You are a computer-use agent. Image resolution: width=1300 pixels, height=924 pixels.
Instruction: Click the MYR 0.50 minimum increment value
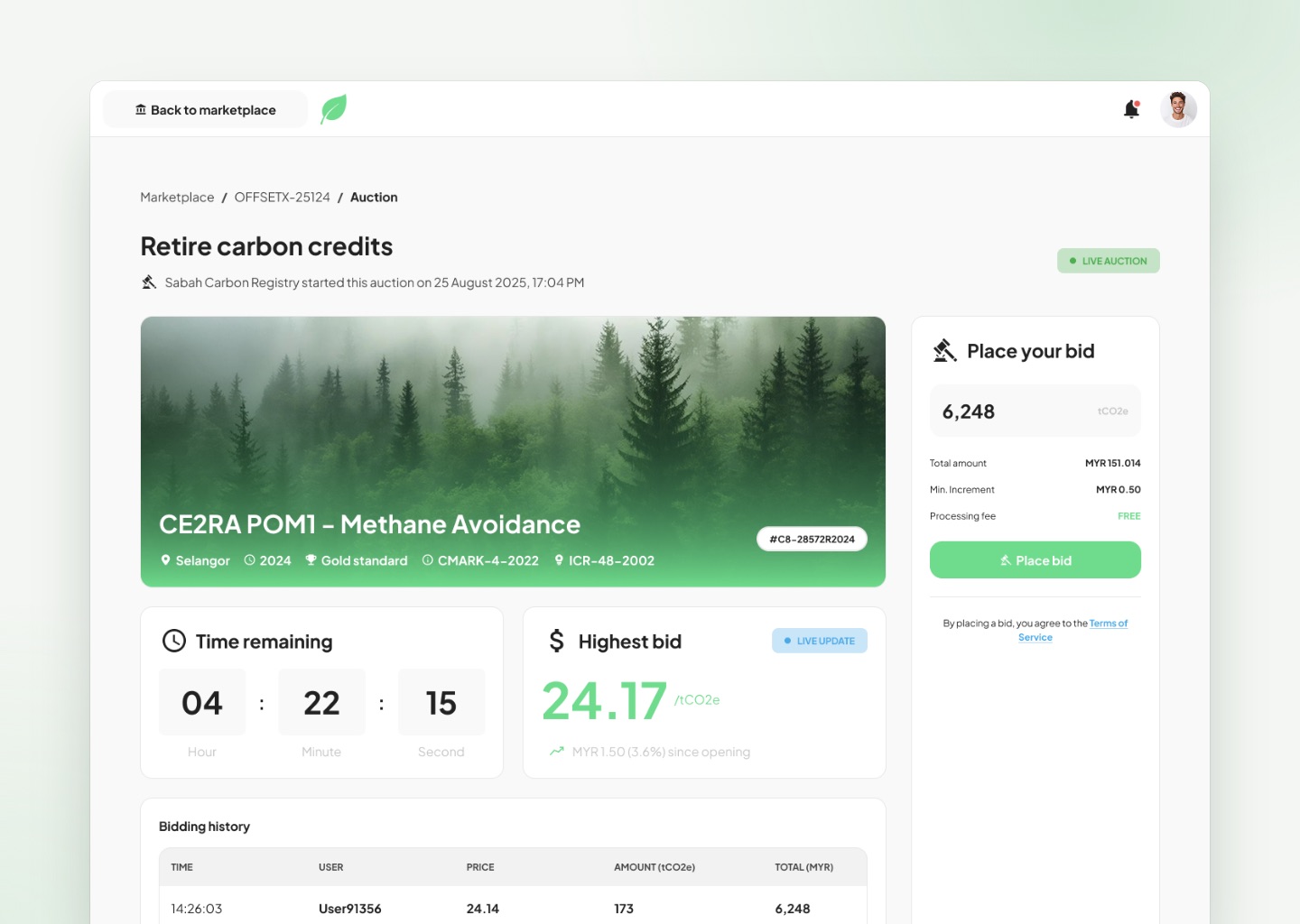coord(1119,490)
